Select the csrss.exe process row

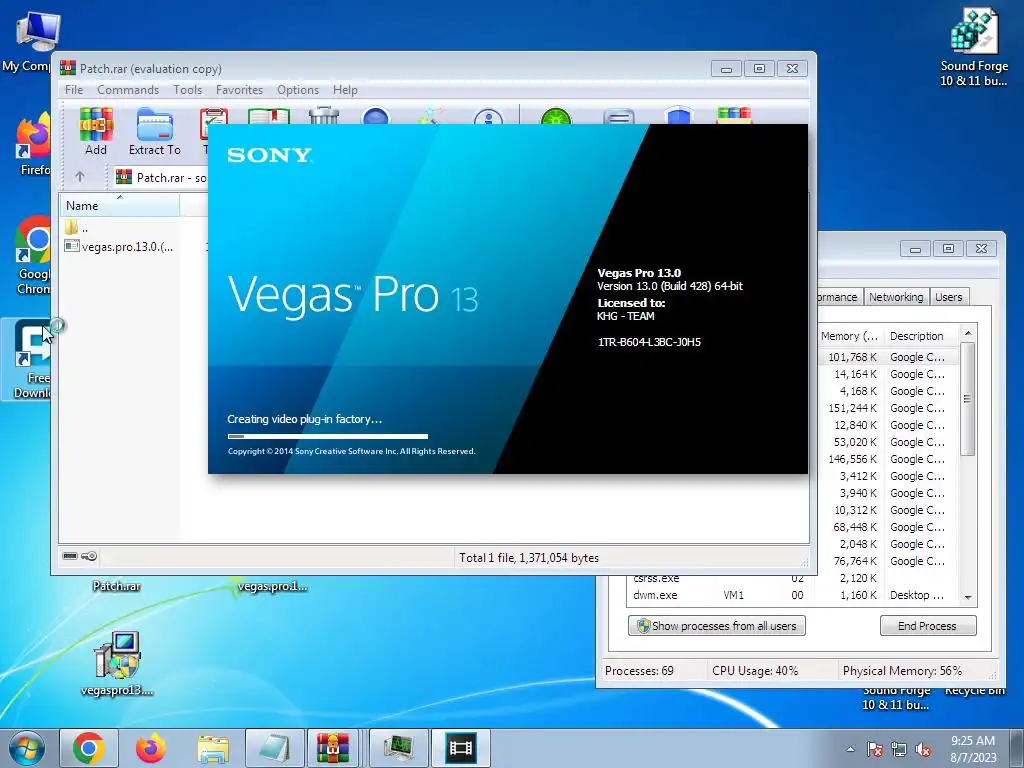(x=793, y=579)
